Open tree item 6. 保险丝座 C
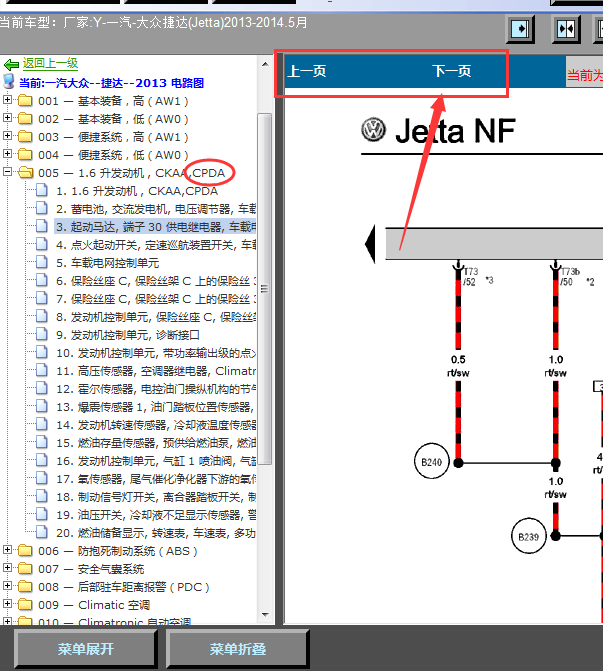The width and height of the screenshot is (603, 671). [156, 281]
